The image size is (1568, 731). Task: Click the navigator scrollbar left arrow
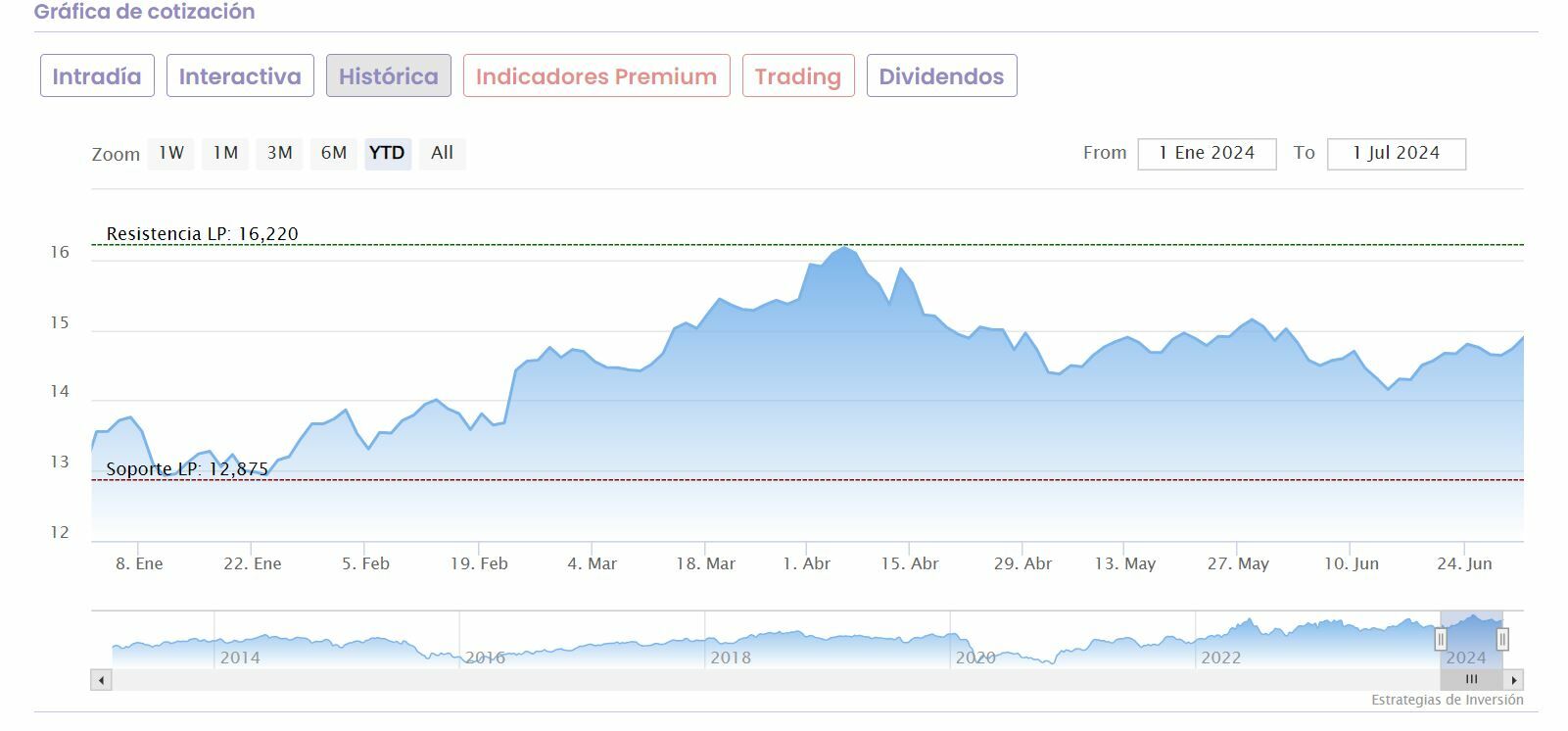coord(102,680)
